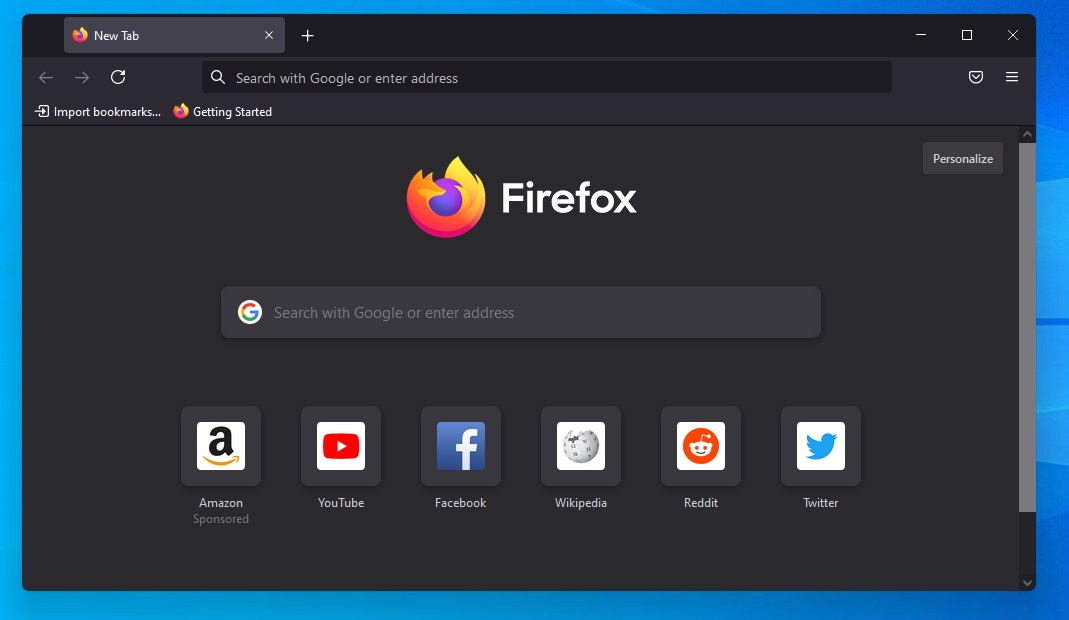This screenshot has width=1069, height=620.
Task: Click the Sponsored label under Amazon
Action: tap(221, 519)
